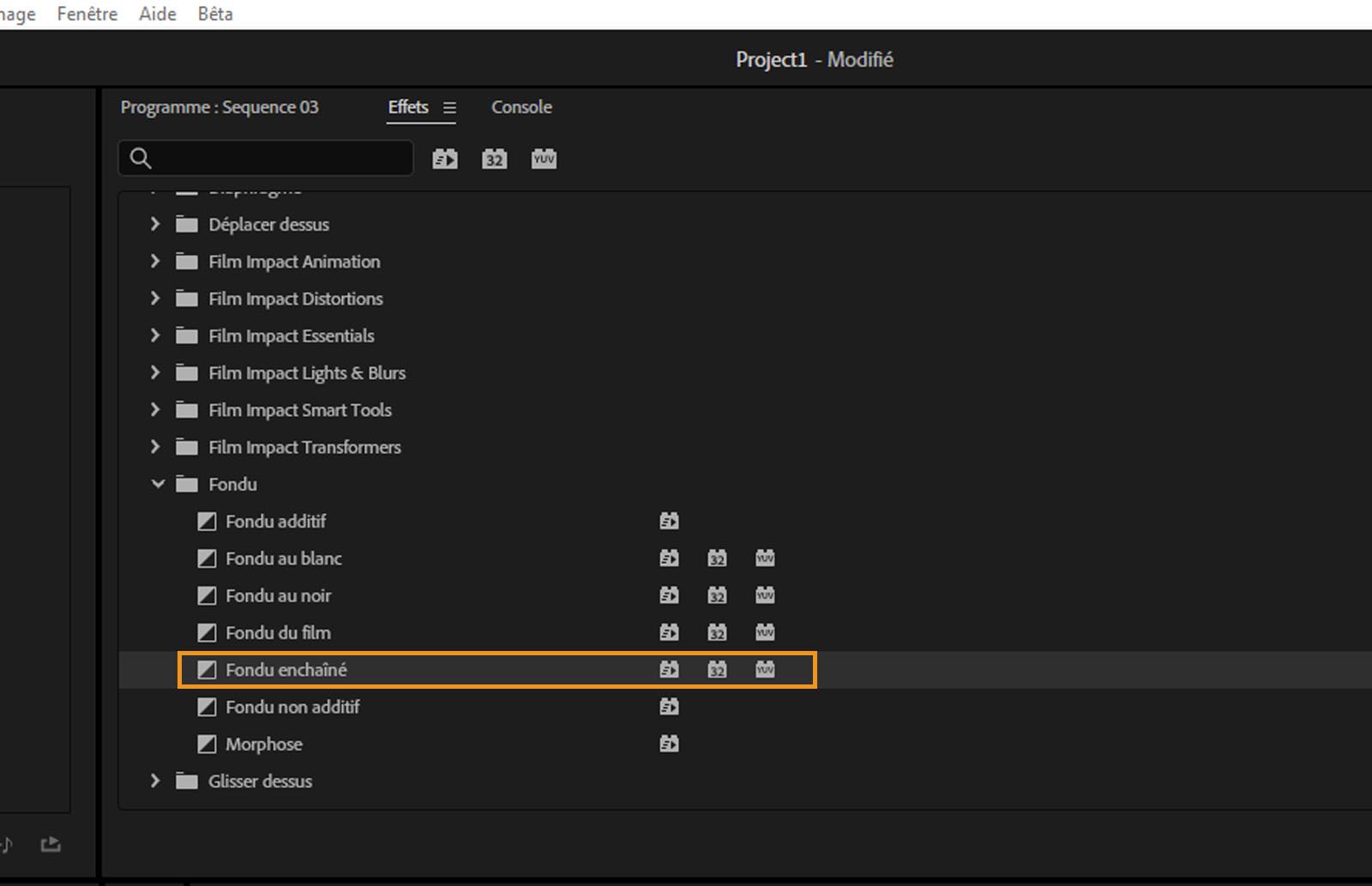Image resolution: width=1372 pixels, height=886 pixels.
Task: Click the YUV badge beside Fondu au noir
Action: (765, 595)
